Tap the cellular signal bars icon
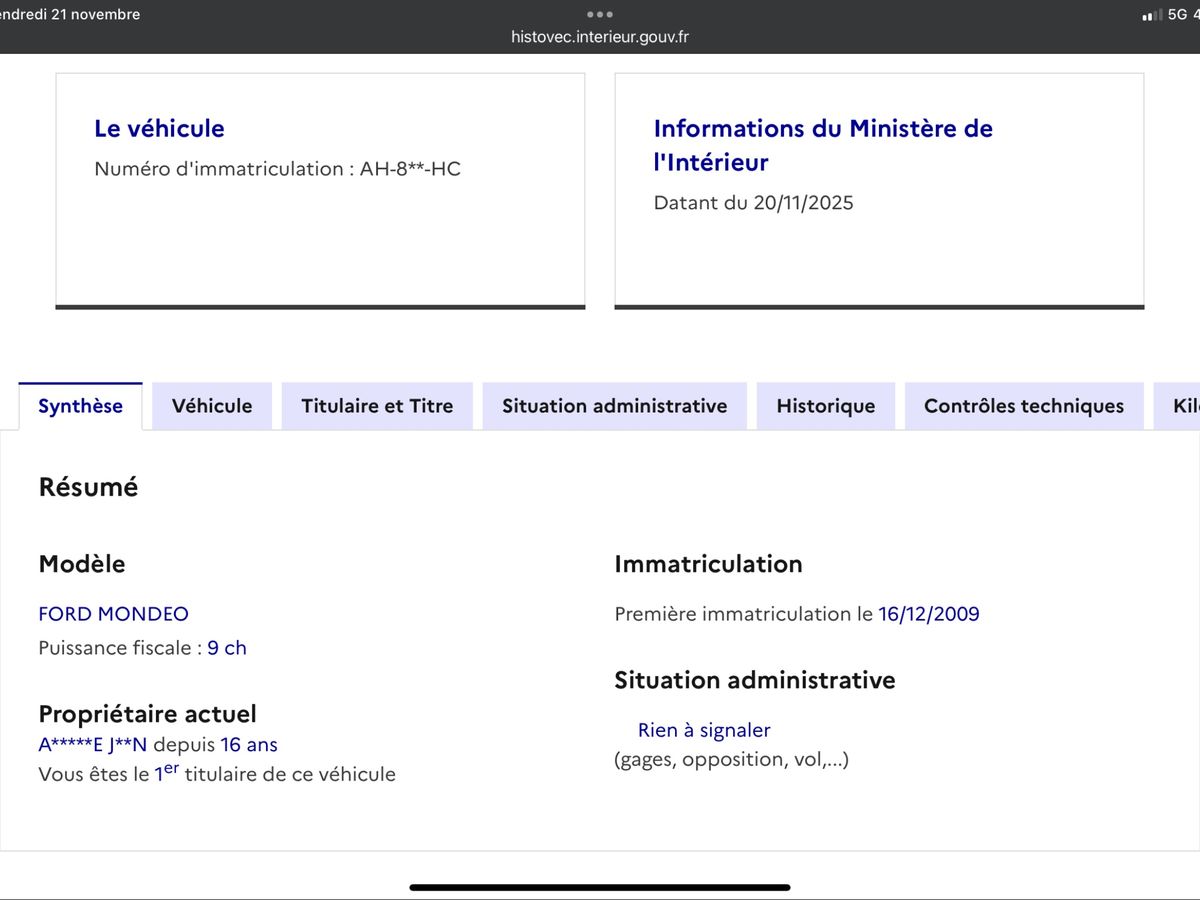The height and width of the screenshot is (900, 1200). coord(1152,15)
